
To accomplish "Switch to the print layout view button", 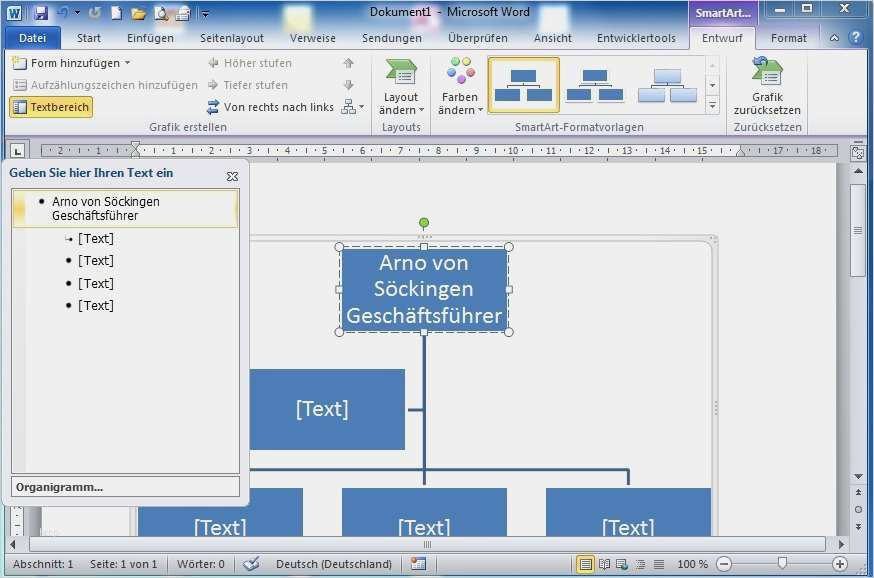I will [585, 564].
